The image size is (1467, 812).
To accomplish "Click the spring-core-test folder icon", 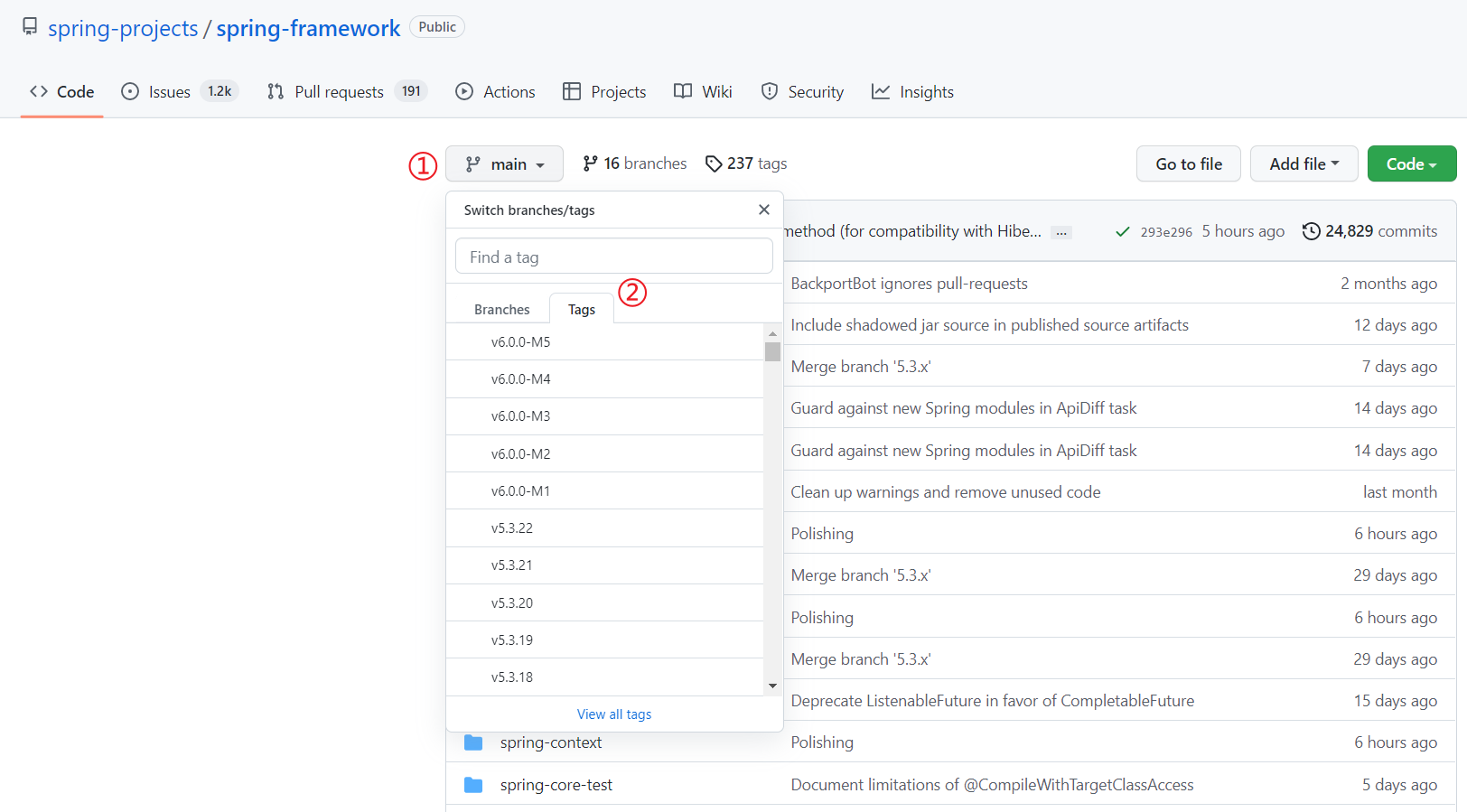I will (473, 785).
